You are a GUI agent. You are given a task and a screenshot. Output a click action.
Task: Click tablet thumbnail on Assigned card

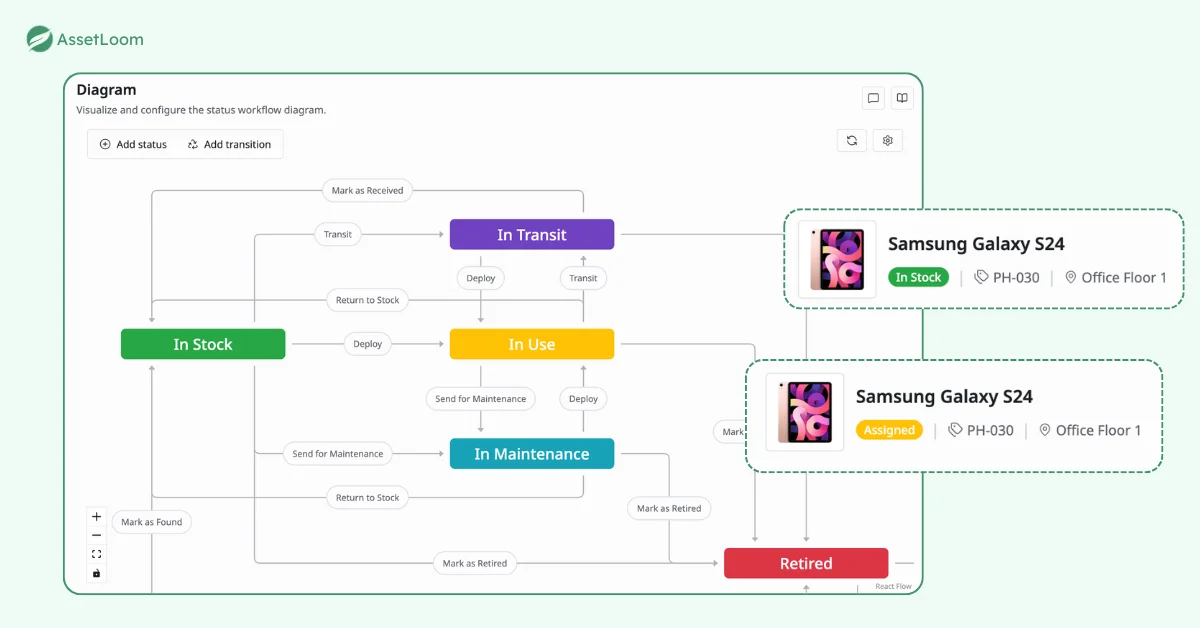[x=805, y=412]
